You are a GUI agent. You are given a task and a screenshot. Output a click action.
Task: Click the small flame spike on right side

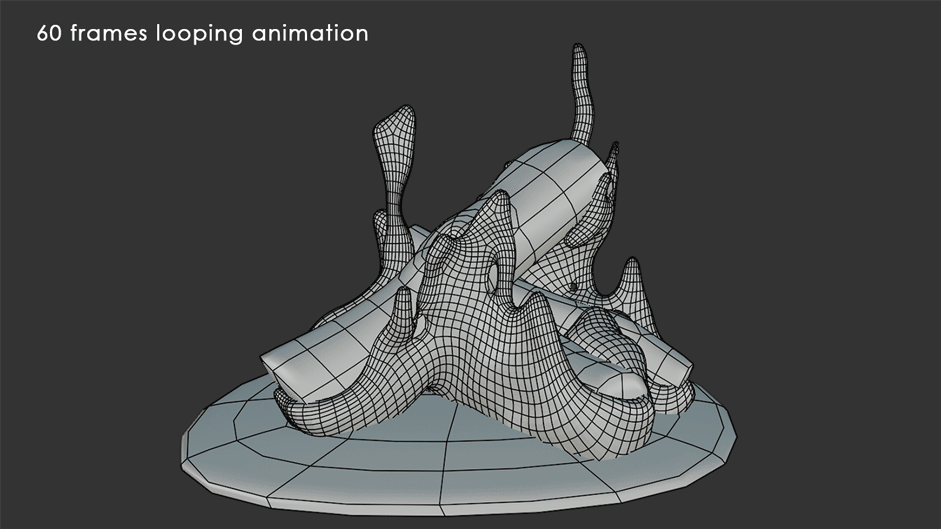633,285
